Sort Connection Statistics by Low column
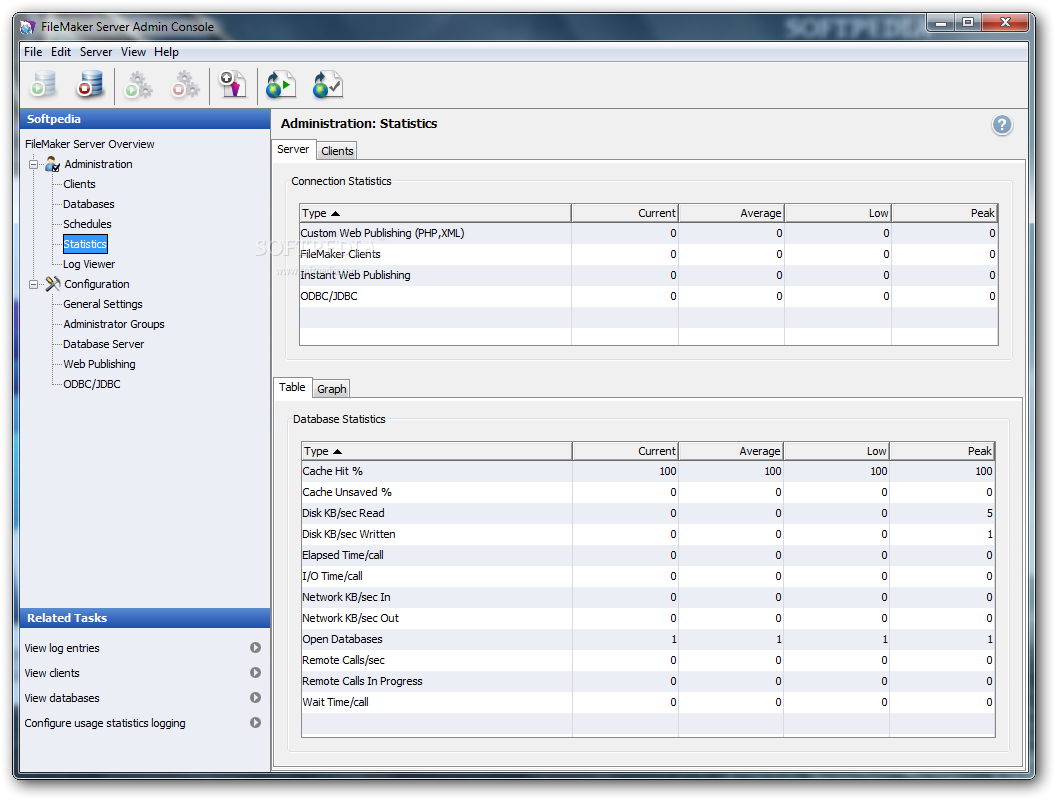Screen dimensions: 1056x800 click(x=838, y=213)
